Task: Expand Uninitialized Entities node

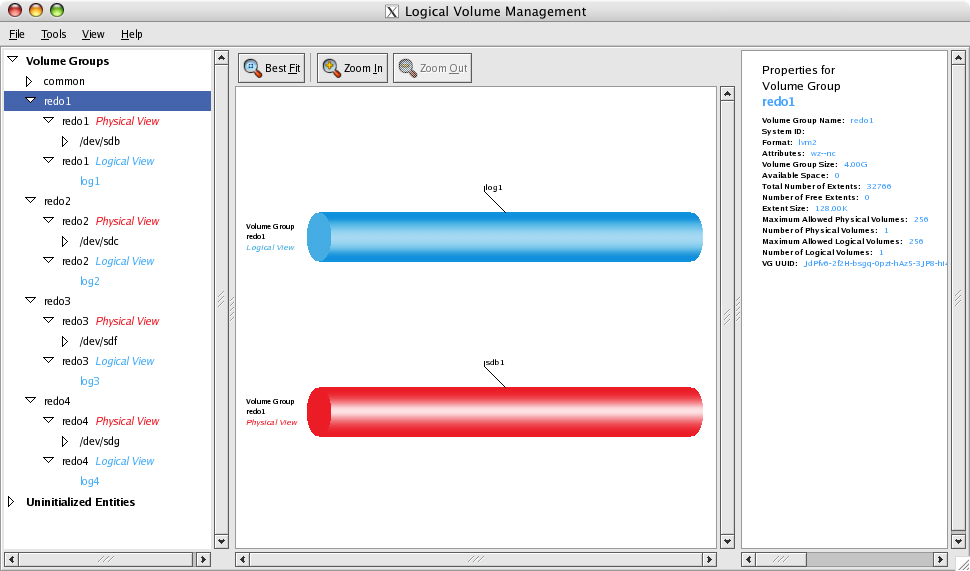Action: [x=12, y=502]
